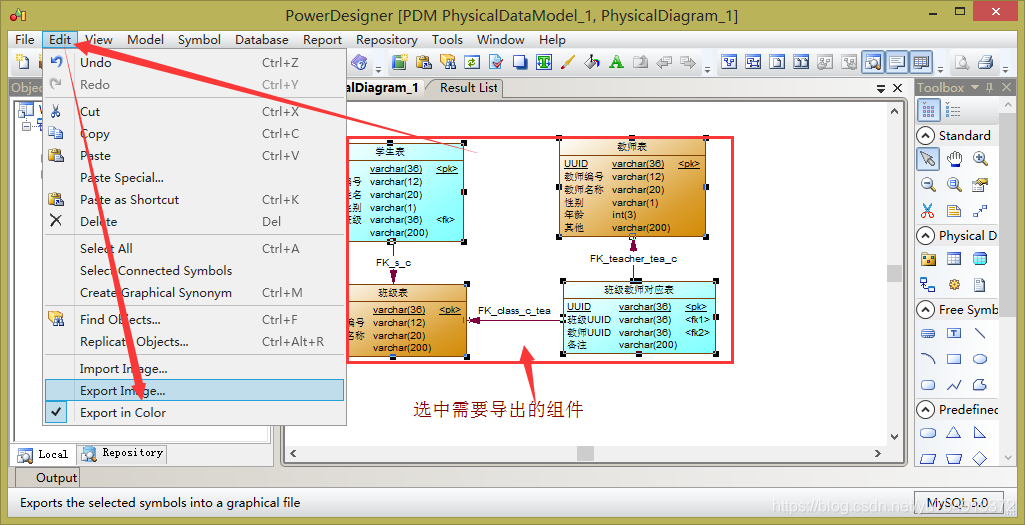Select the Text tool in Free Symbols
The height and width of the screenshot is (525, 1025).
[954, 333]
